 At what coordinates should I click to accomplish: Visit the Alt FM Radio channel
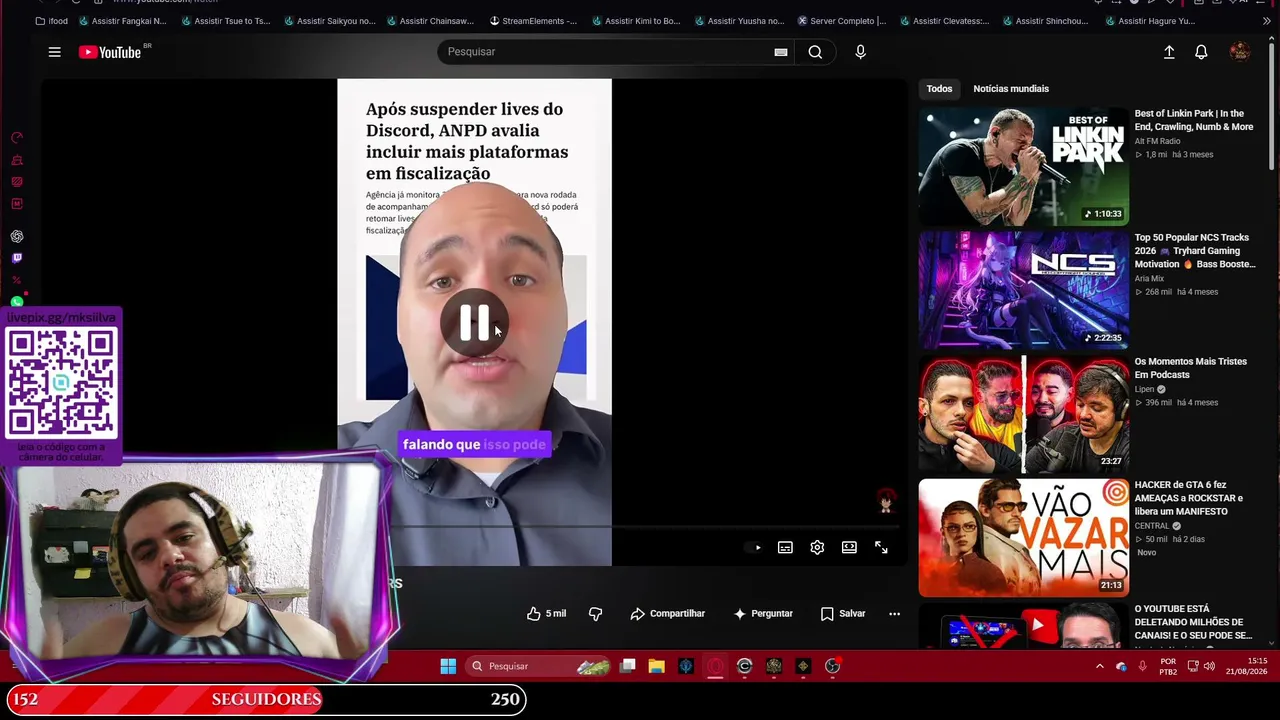pos(1157,141)
